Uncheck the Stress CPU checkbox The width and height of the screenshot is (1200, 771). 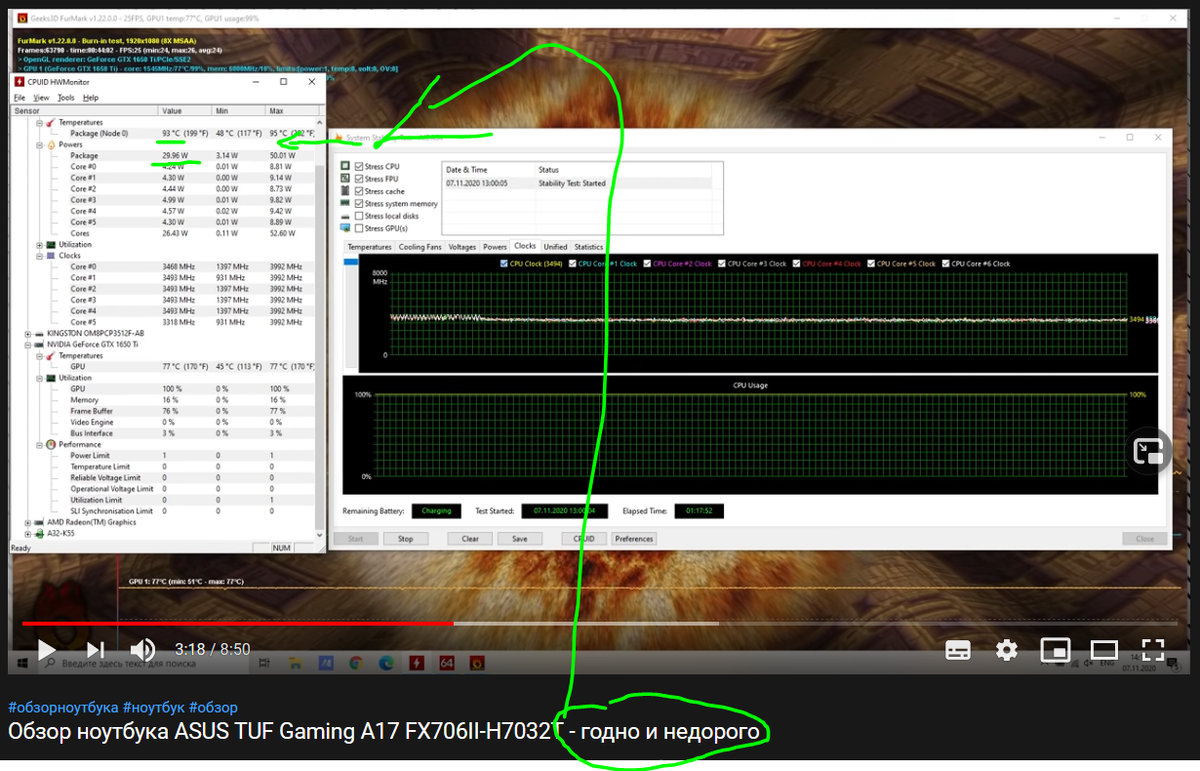359,166
